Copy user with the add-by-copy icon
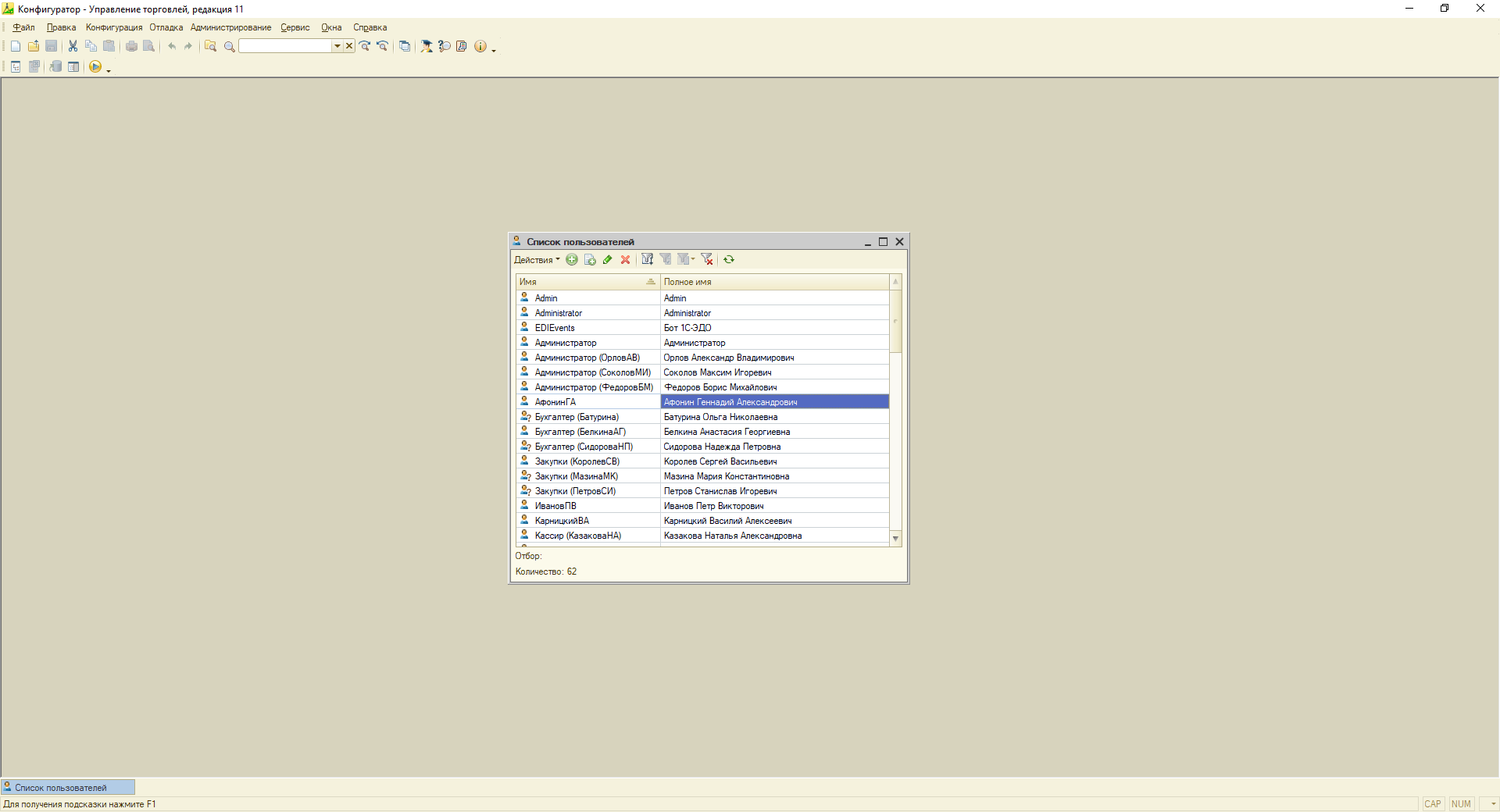Viewport: 1500px width, 812px height. pyautogui.click(x=590, y=260)
